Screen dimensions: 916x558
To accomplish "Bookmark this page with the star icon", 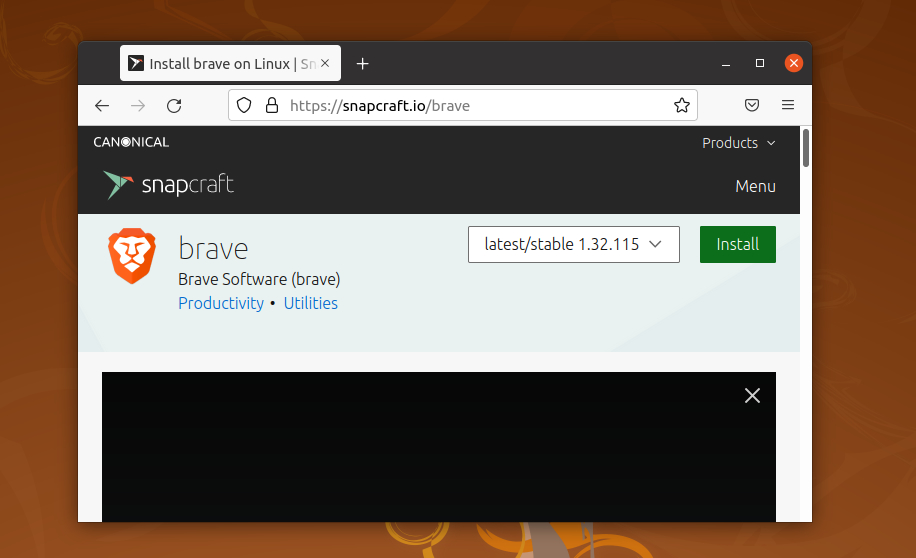I will [x=682, y=105].
